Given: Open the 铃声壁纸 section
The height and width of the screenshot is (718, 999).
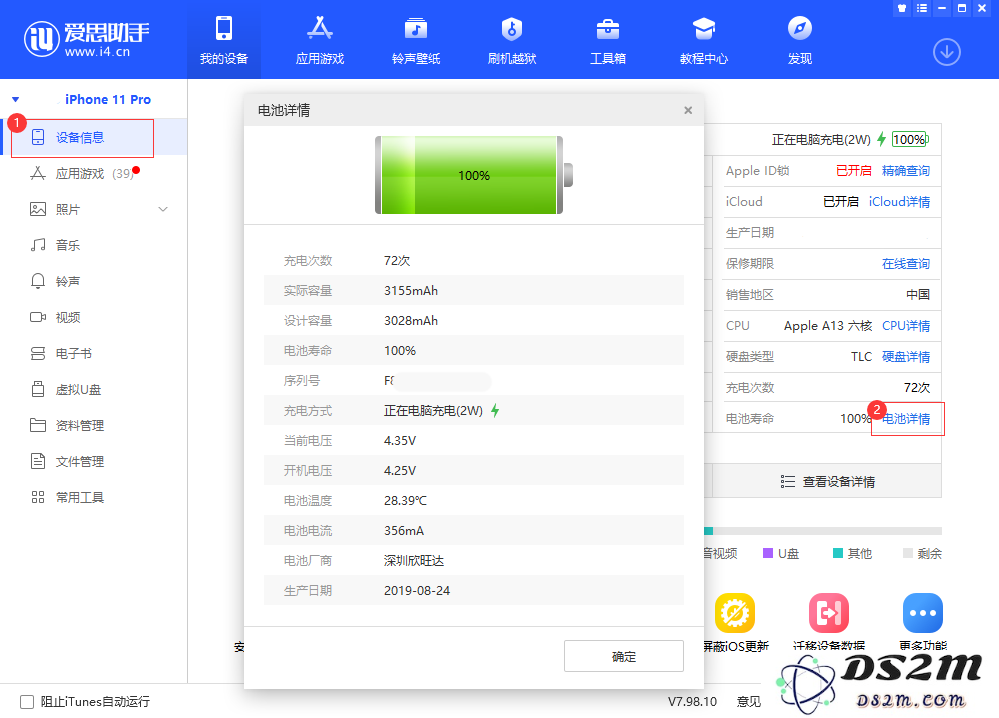Looking at the screenshot, I should click(416, 41).
